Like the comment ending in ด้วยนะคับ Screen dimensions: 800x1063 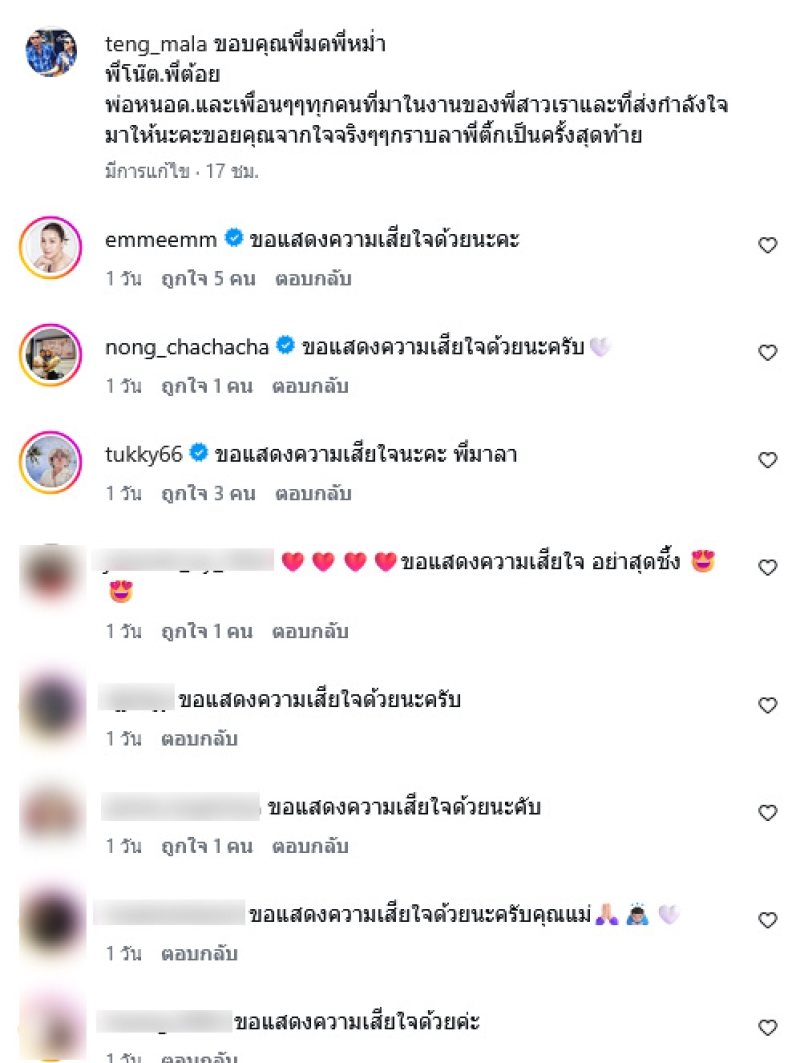click(767, 812)
